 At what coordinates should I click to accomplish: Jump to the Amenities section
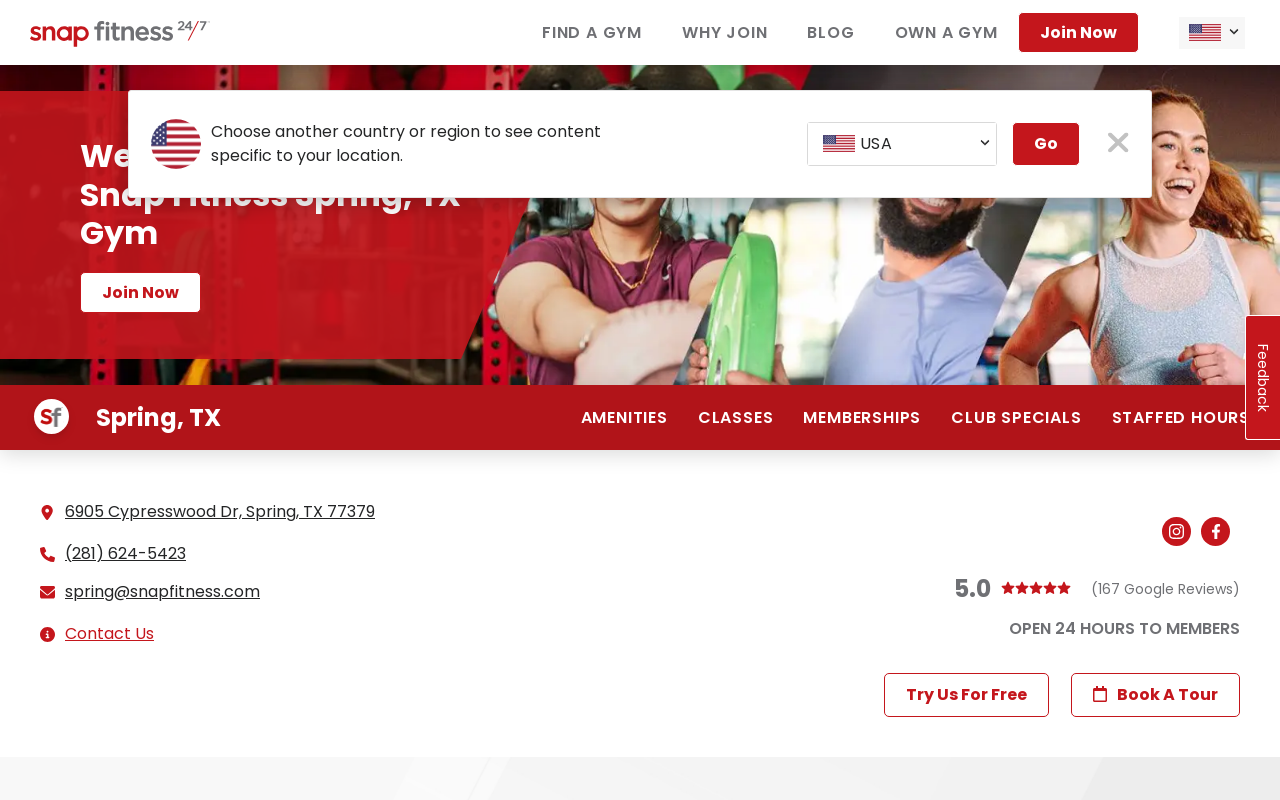click(x=624, y=418)
